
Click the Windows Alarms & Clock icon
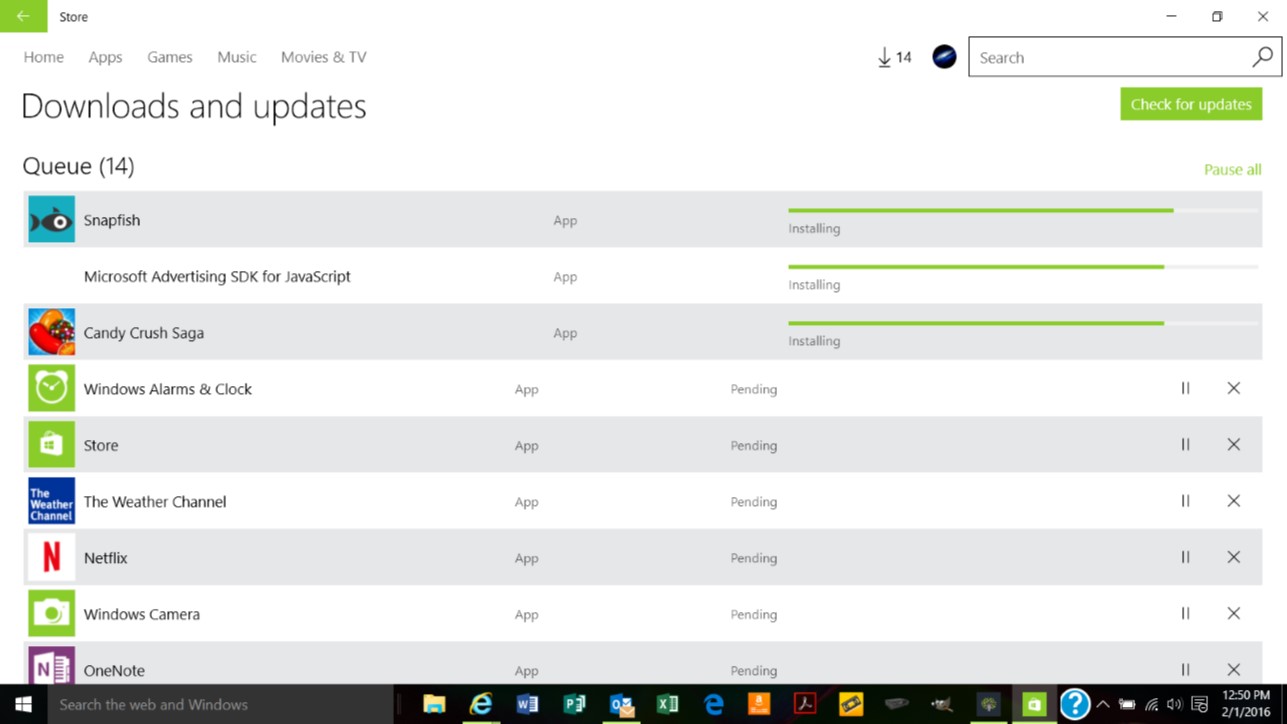[51, 388]
